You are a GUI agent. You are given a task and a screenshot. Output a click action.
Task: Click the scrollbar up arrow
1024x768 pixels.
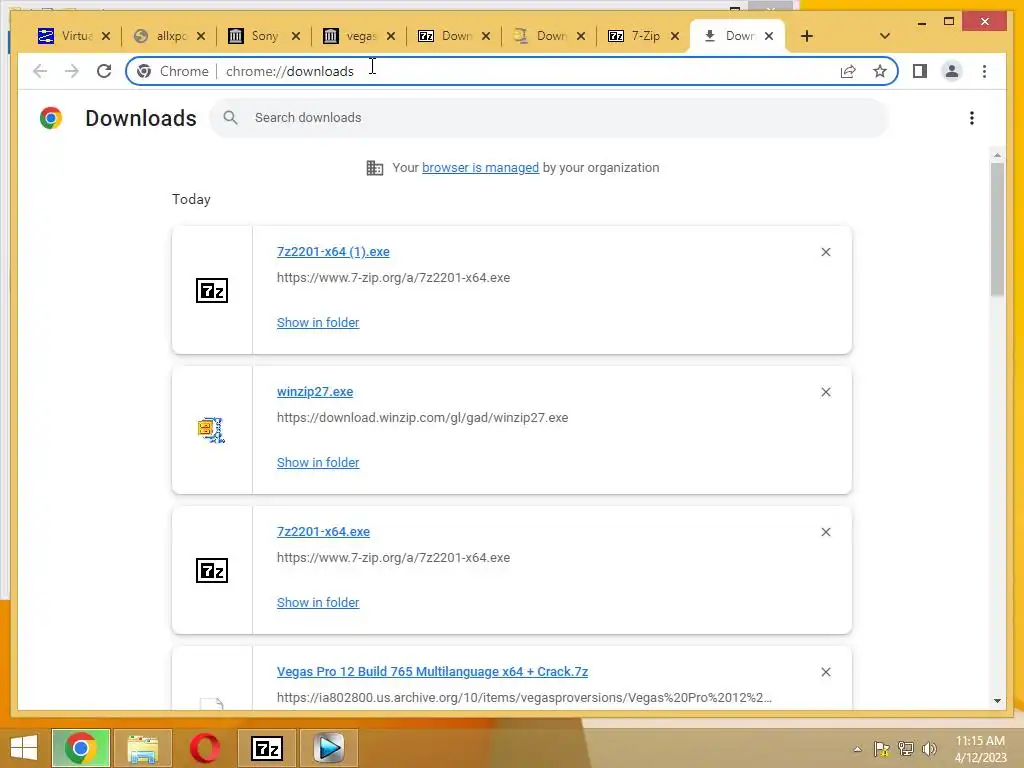(997, 155)
